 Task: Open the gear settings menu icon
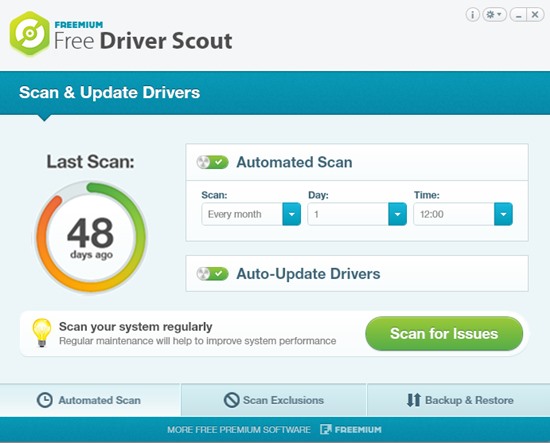494,15
